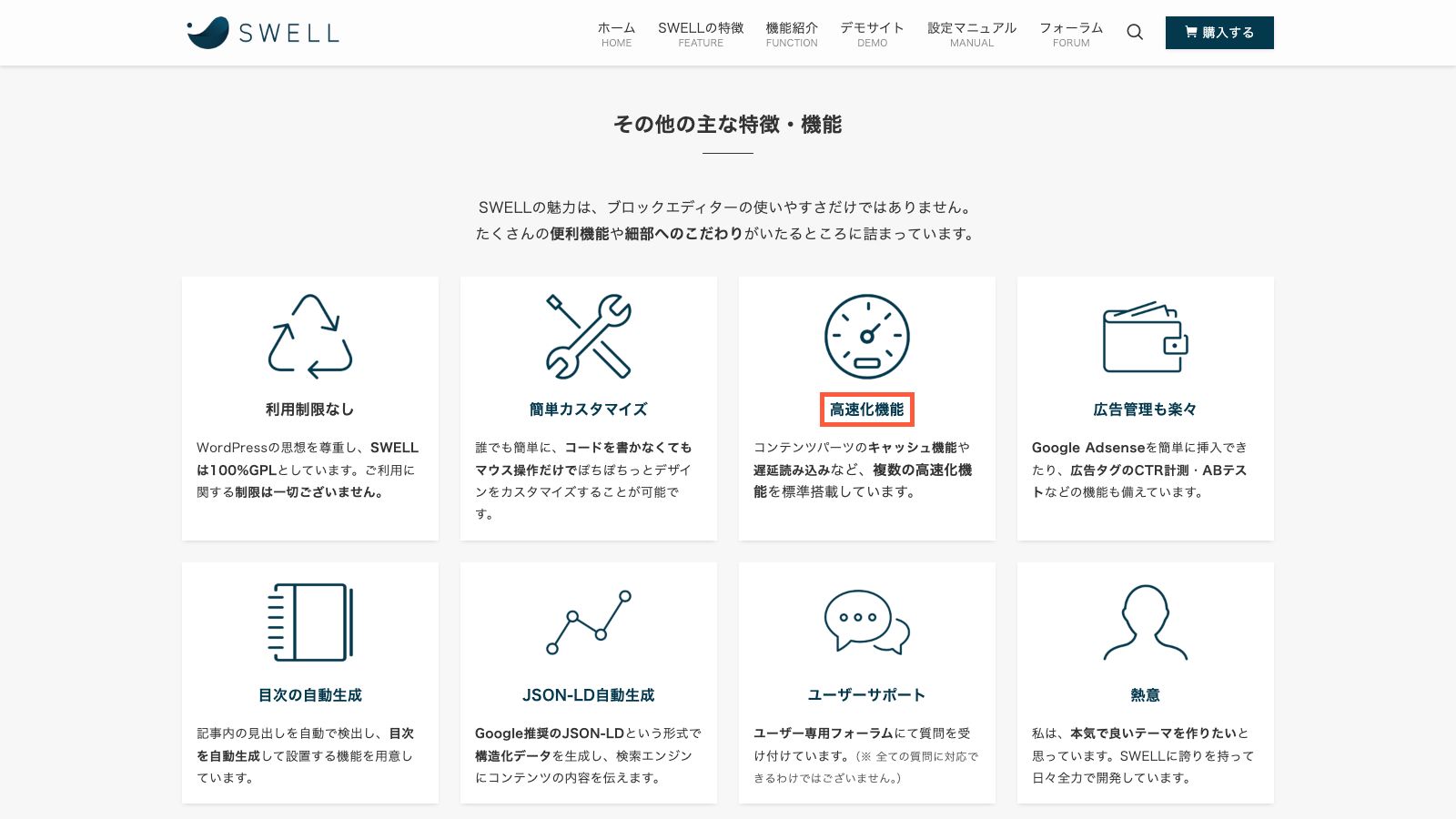
Task: Click the recycle arrows icon above 利用制限なし
Action: (310, 336)
